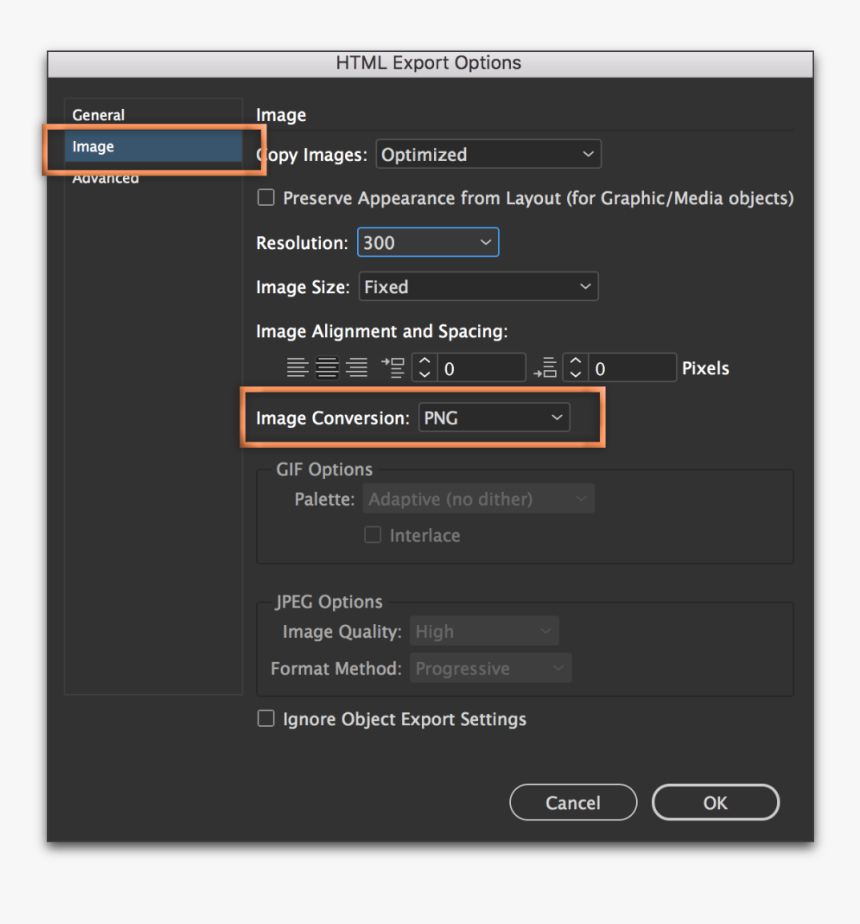Screen dimensions: 860x924
Task: Expand the Resolution dropdown
Action: click(x=427, y=242)
